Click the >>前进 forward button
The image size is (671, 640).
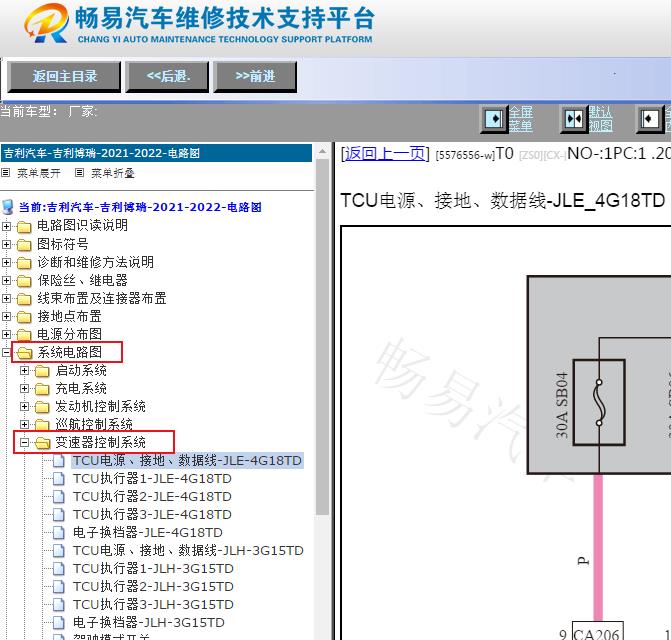tap(255, 77)
